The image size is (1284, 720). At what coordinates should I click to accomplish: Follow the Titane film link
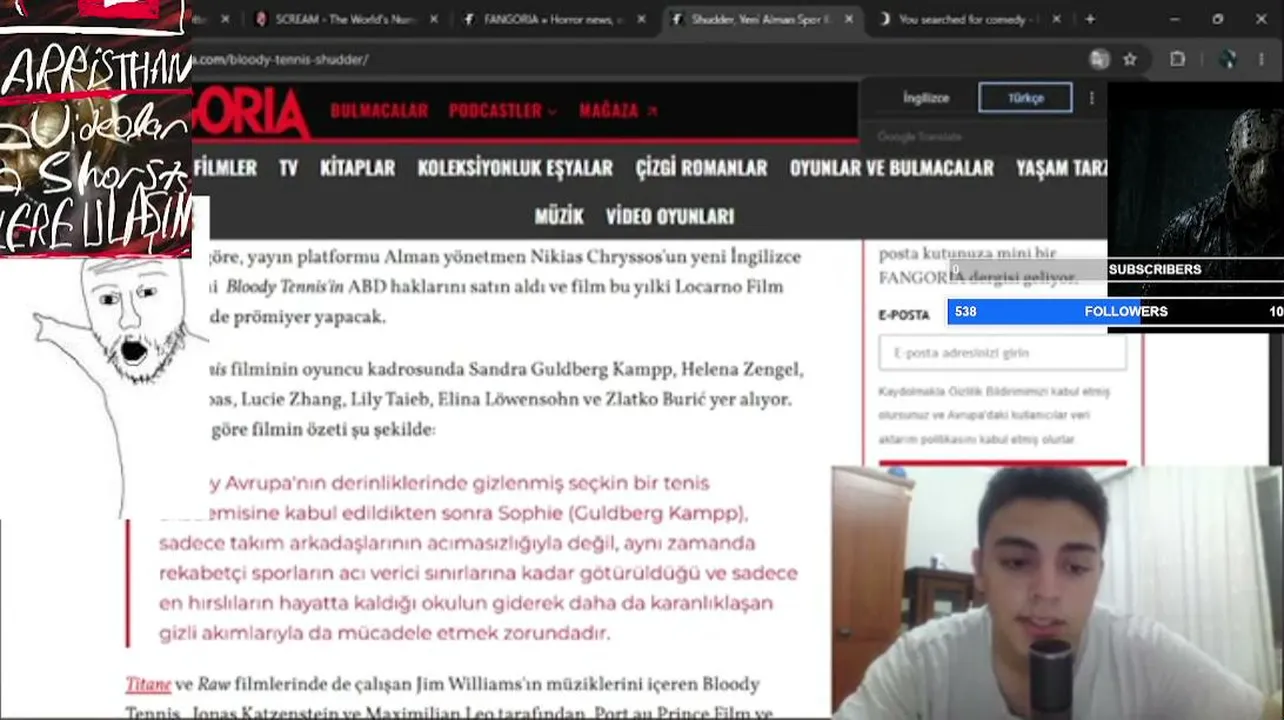point(148,685)
